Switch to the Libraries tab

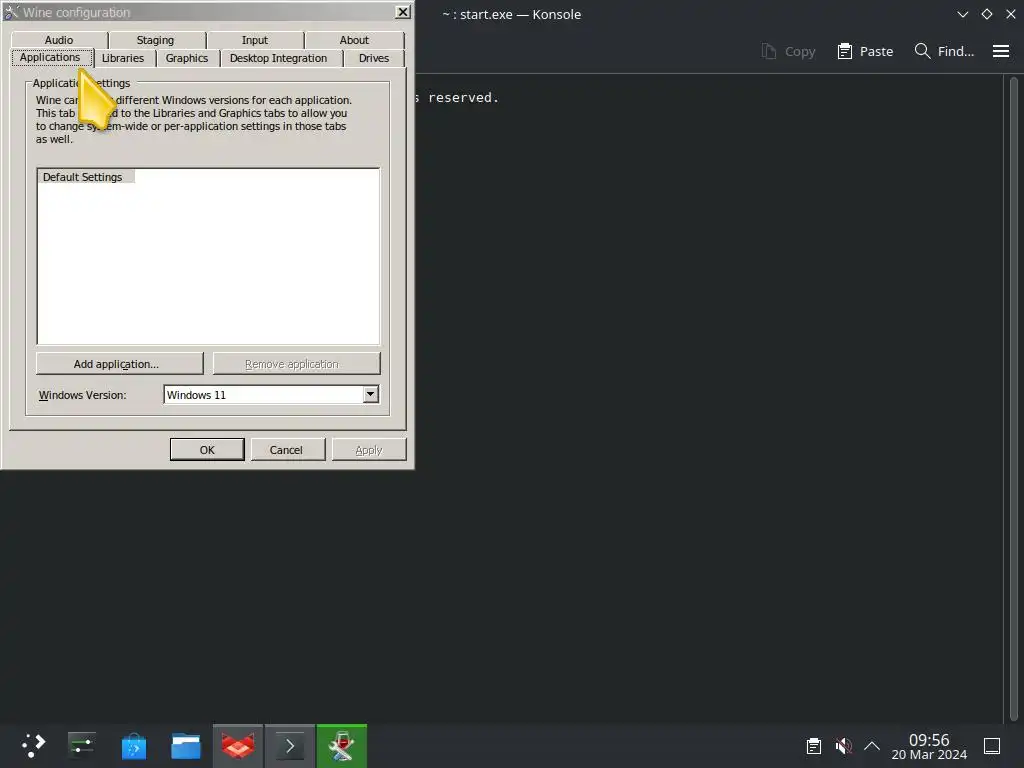click(x=123, y=58)
